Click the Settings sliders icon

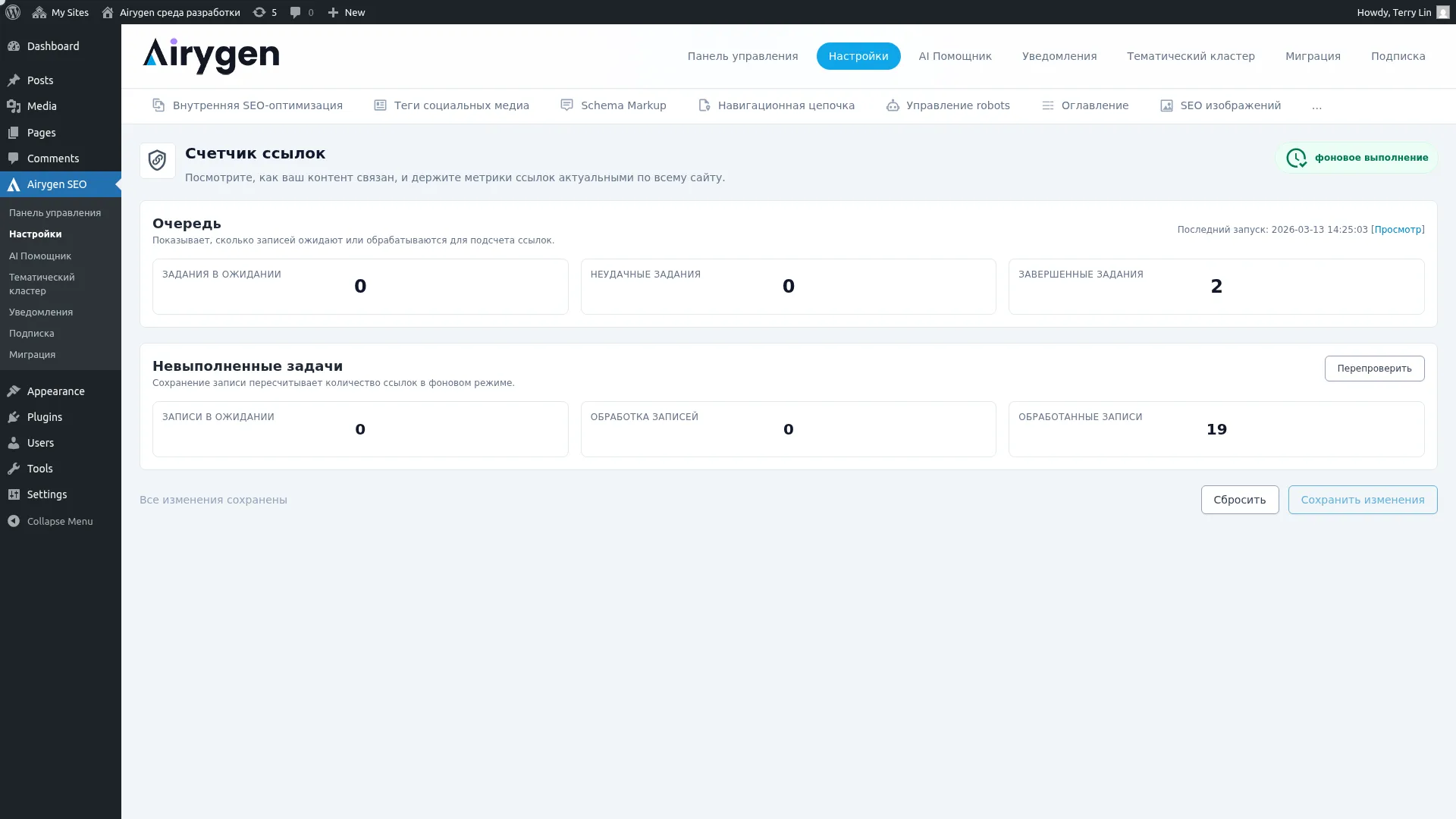click(x=14, y=494)
